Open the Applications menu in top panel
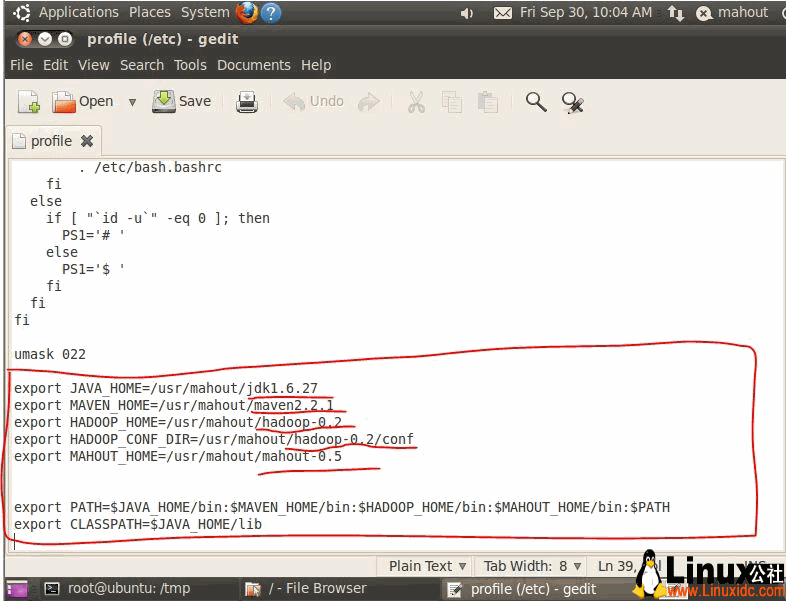This screenshot has height=601, width=786. [x=79, y=12]
